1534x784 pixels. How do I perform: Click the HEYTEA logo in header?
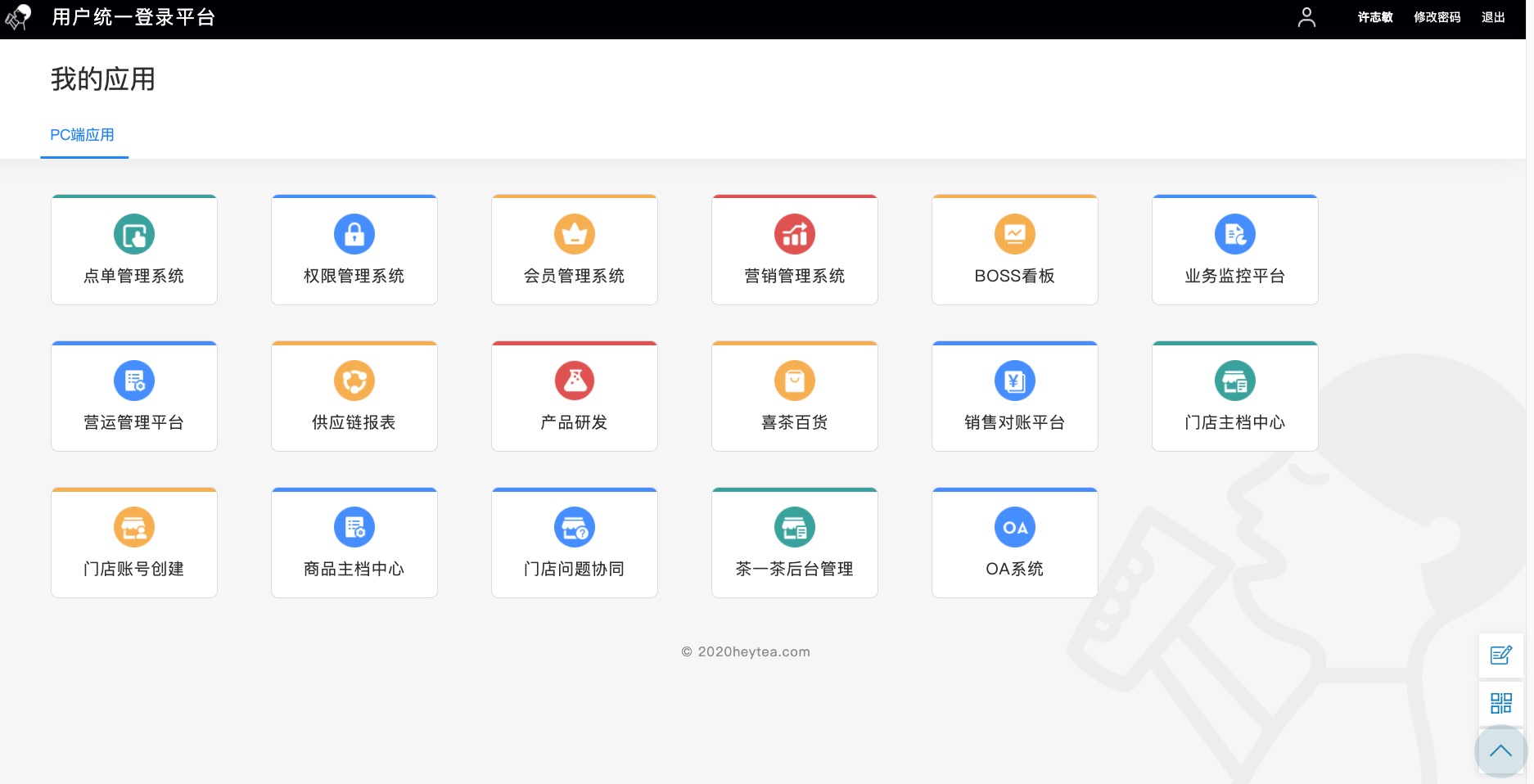18,17
